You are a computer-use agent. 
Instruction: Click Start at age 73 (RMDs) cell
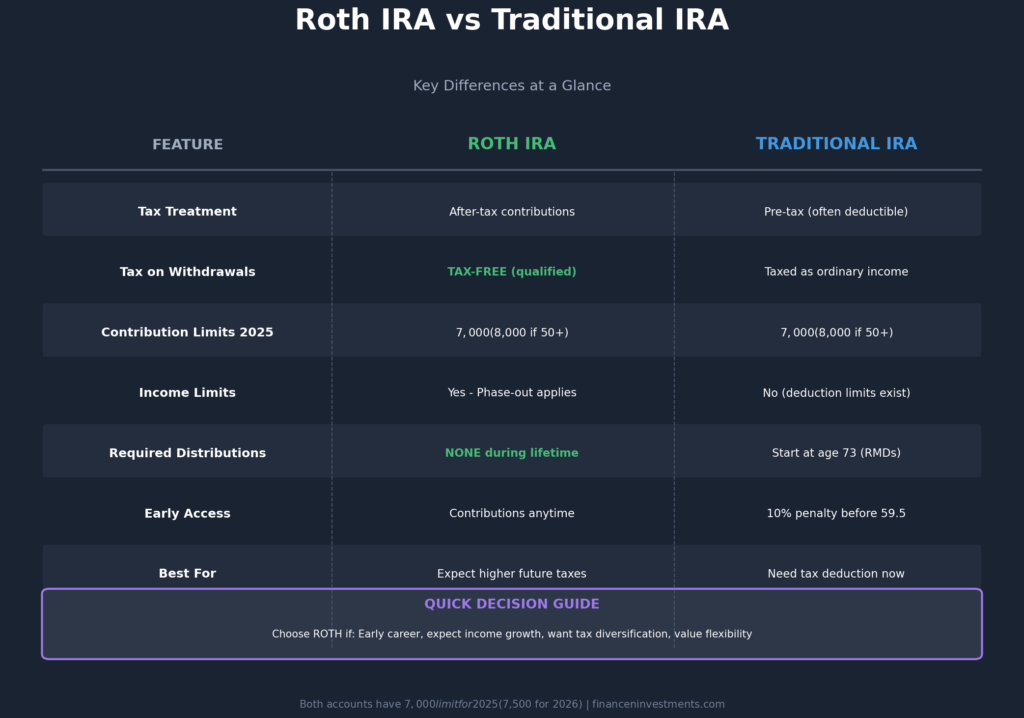point(836,452)
